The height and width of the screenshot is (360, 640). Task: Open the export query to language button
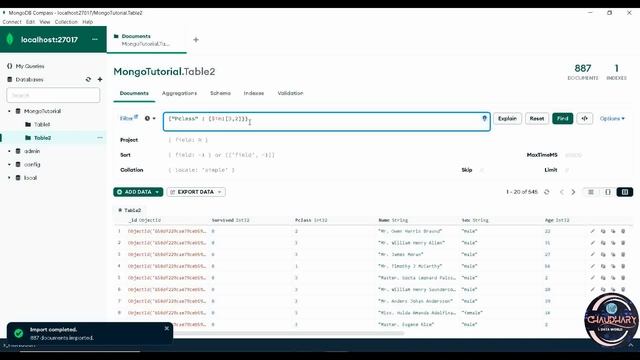584,118
